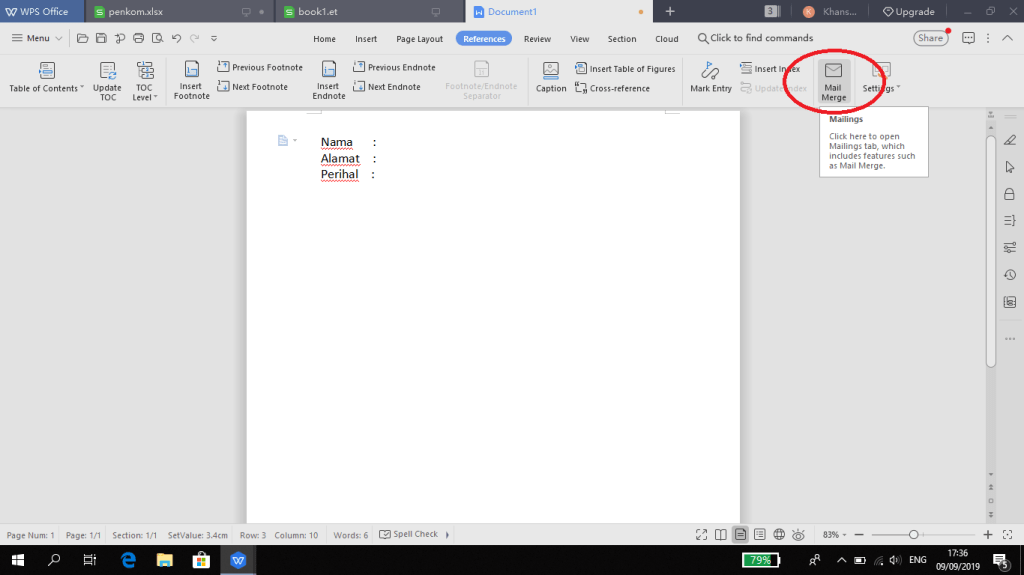Viewport: 1024px width, 575px height.
Task: Click the Mark Entry icon
Action: pyautogui.click(x=711, y=77)
